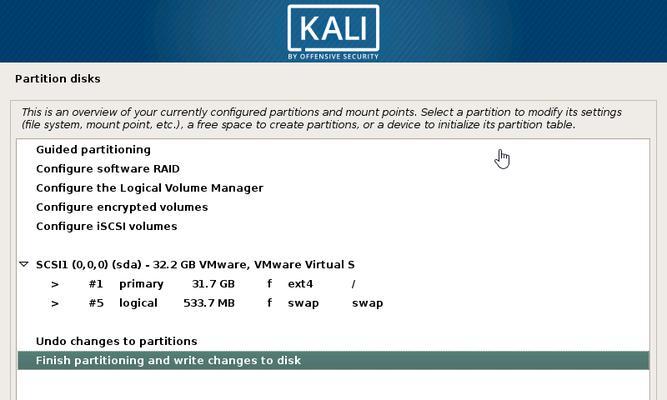Screen dimensions: 667x400
Task: Open Configure software RAID
Action: click(x=108, y=169)
